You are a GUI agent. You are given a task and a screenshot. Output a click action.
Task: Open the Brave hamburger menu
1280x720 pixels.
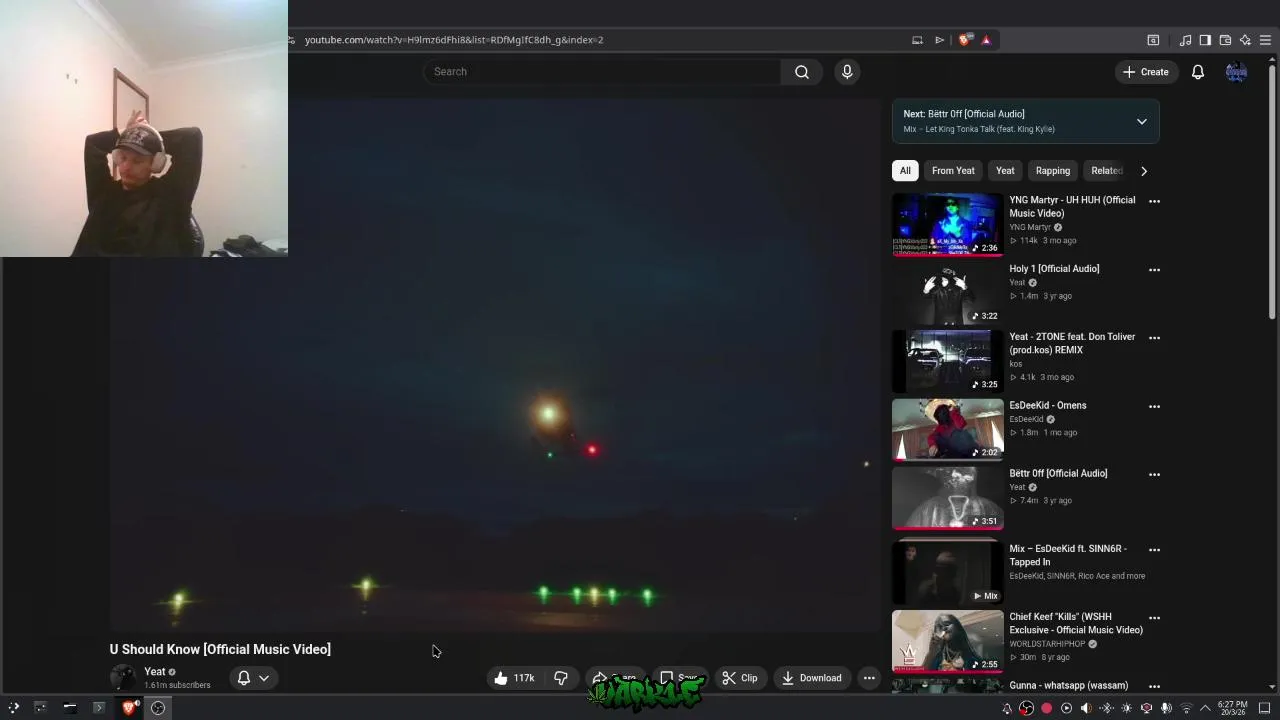click(x=1265, y=40)
